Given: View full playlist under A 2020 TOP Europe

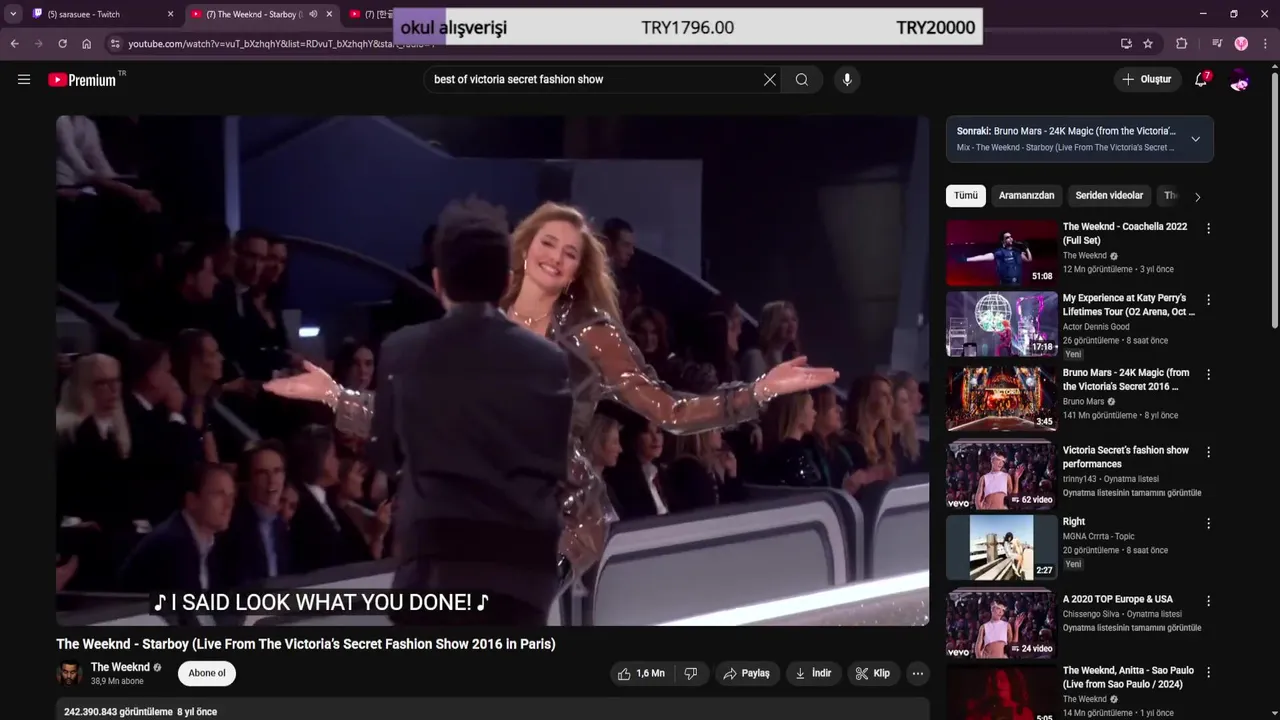Looking at the screenshot, I should 1132,628.
